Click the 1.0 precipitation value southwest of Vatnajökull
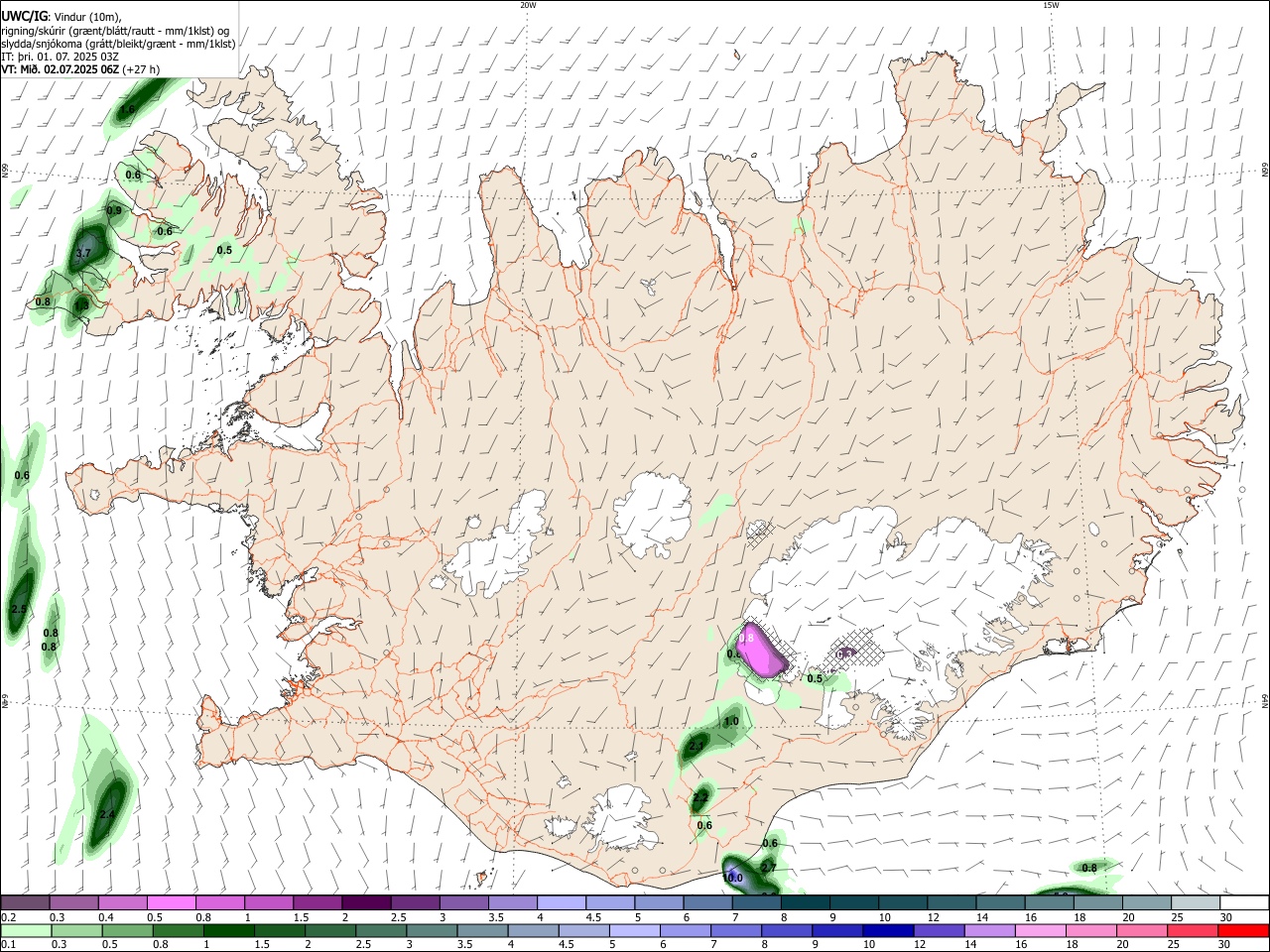Image resolution: width=1270 pixels, height=952 pixels. pos(731,722)
